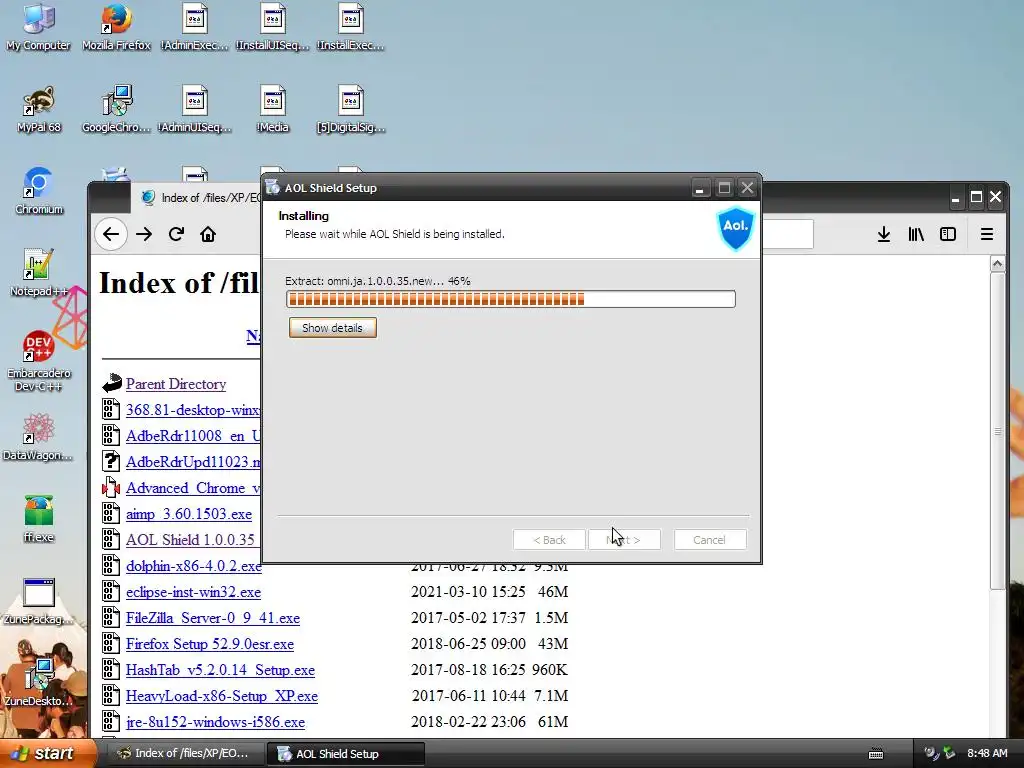
Task: Switch to AOL Shield Setup taskbar item
Action: pyautogui.click(x=346, y=754)
